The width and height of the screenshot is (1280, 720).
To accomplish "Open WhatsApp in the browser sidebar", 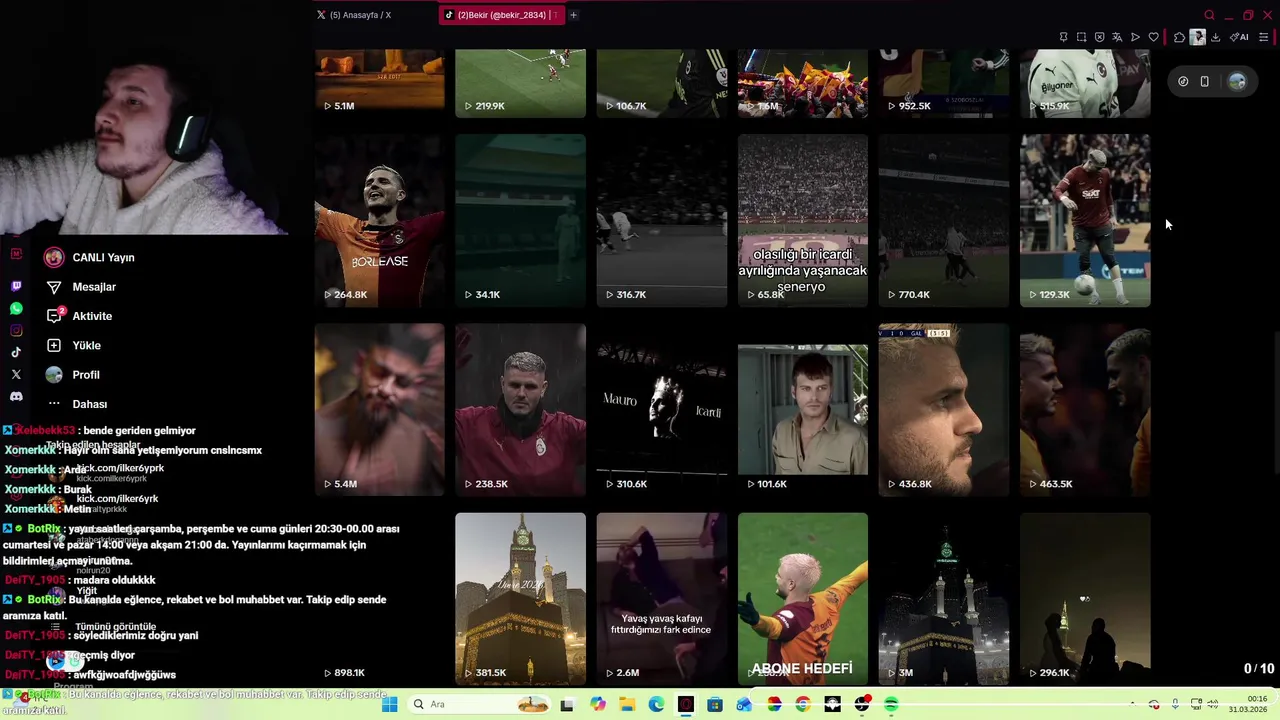I will [x=16, y=309].
